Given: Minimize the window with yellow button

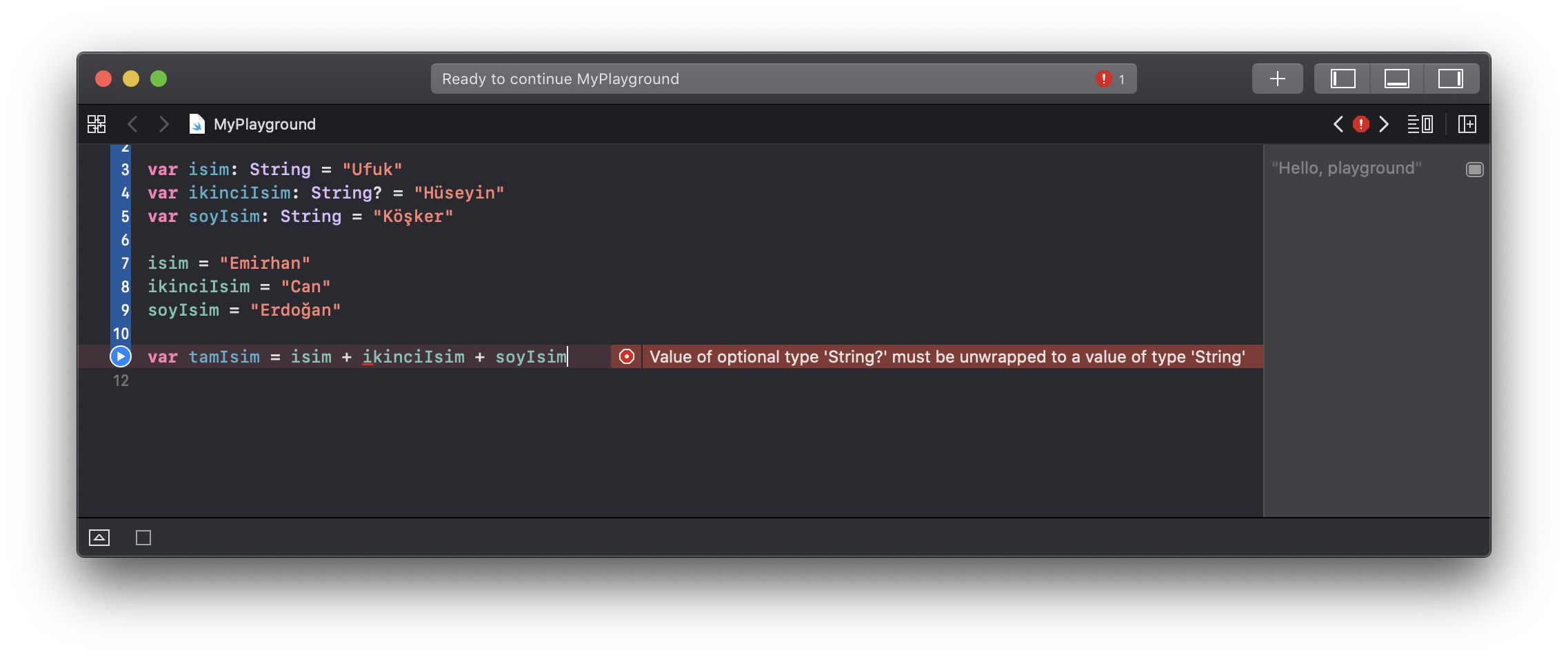Looking at the screenshot, I should (x=131, y=79).
